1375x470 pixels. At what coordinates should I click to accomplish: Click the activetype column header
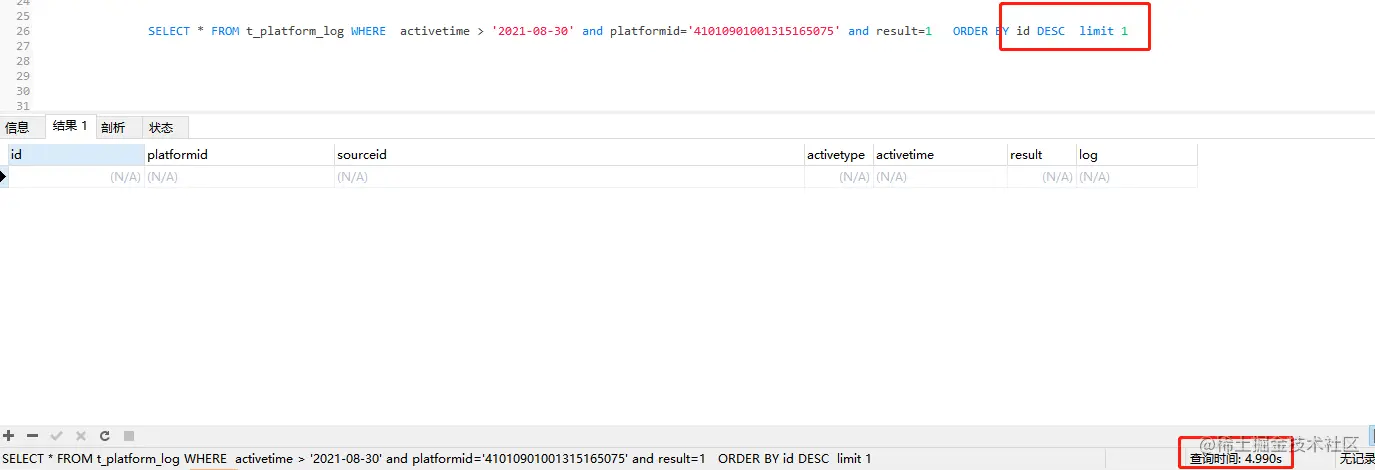pos(838,155)
